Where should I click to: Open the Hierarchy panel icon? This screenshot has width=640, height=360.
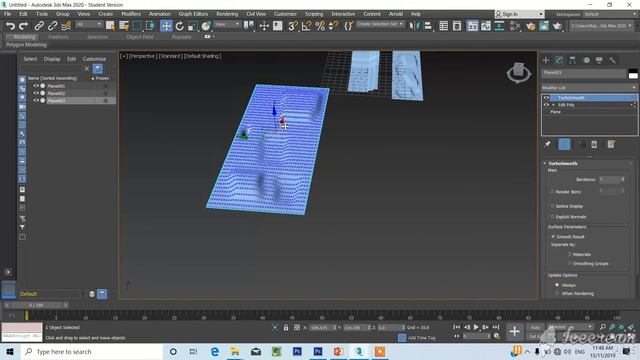573,60
